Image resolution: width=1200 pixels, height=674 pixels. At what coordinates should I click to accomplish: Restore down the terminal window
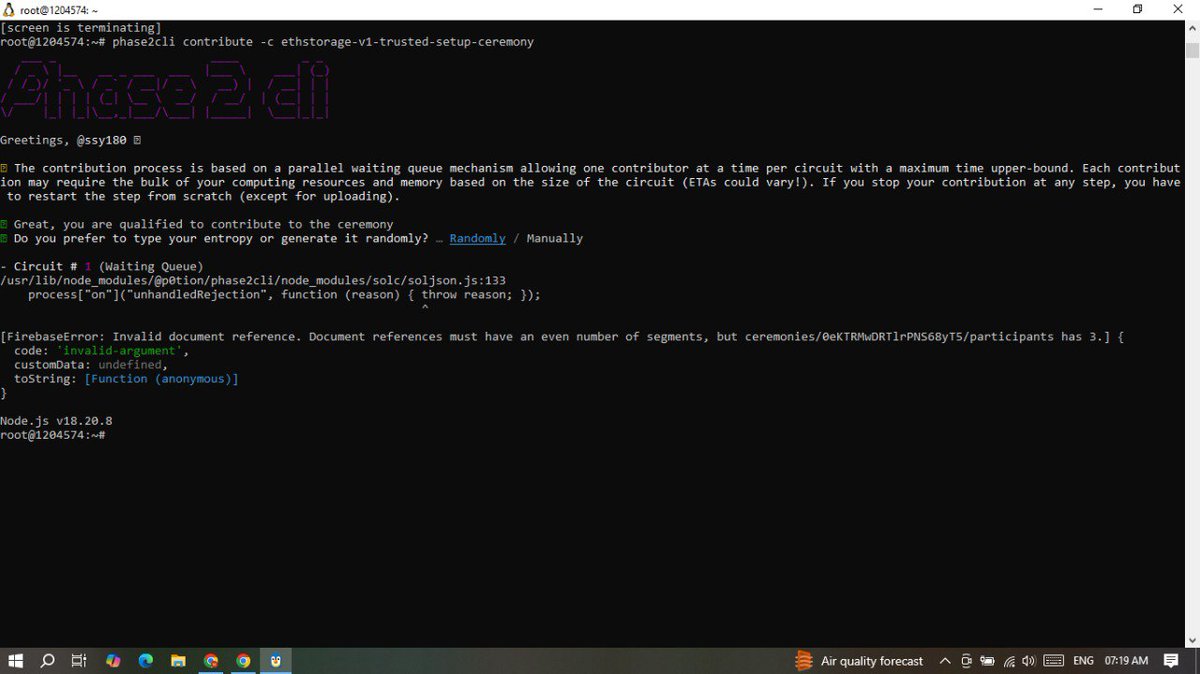click(x=1137, y=9)
